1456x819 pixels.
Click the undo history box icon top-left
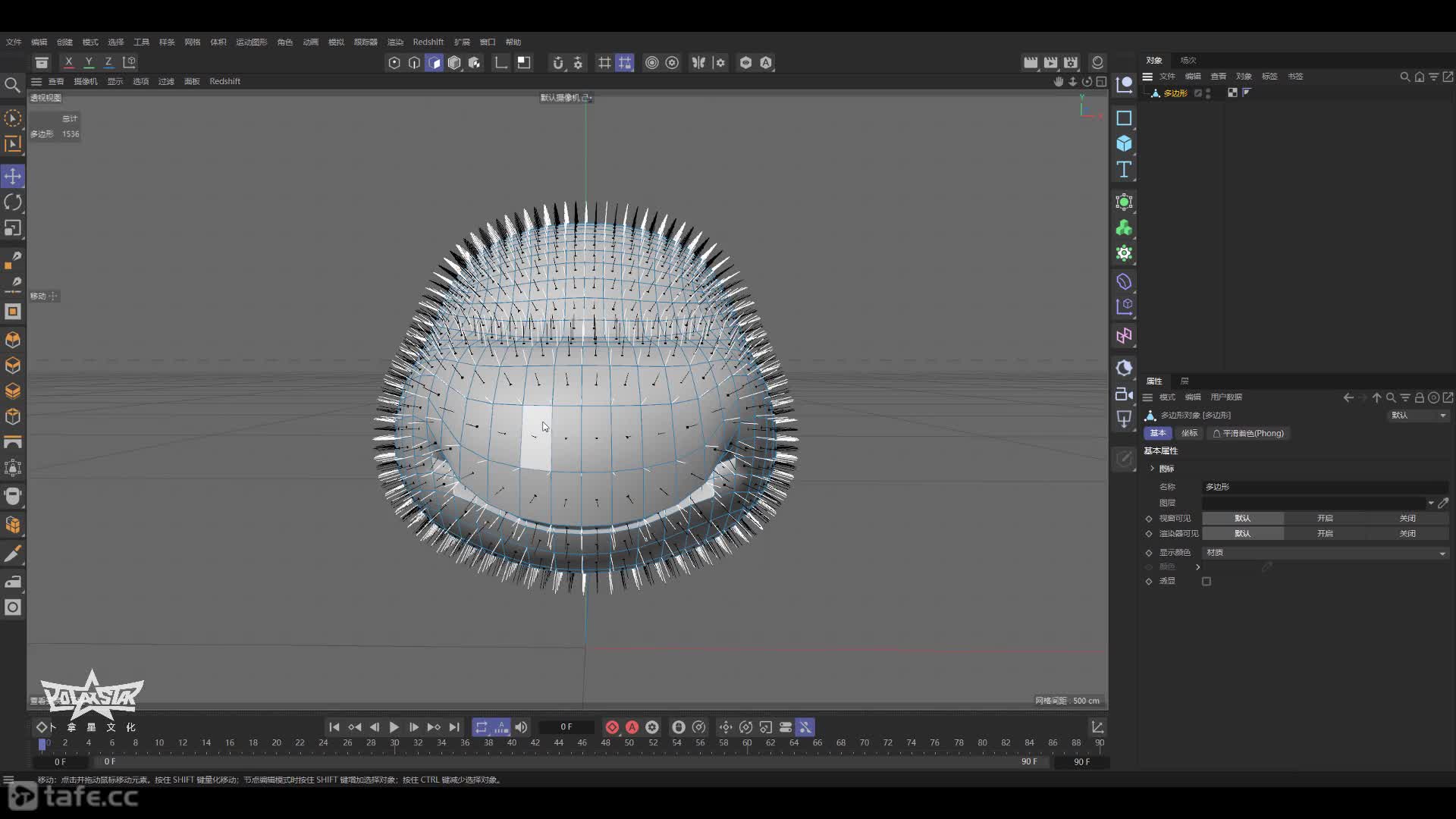(x=42, y=63)
